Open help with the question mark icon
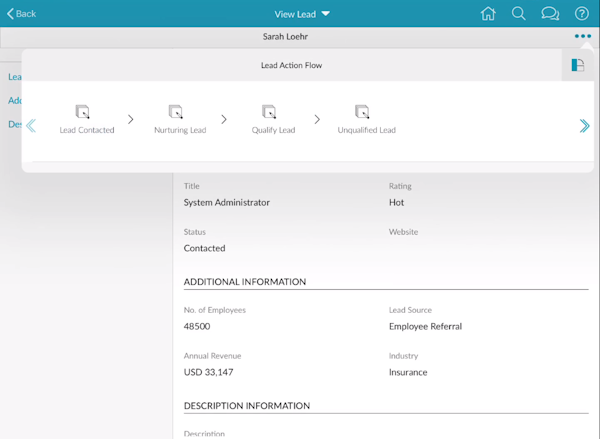 tap(581, 14)
